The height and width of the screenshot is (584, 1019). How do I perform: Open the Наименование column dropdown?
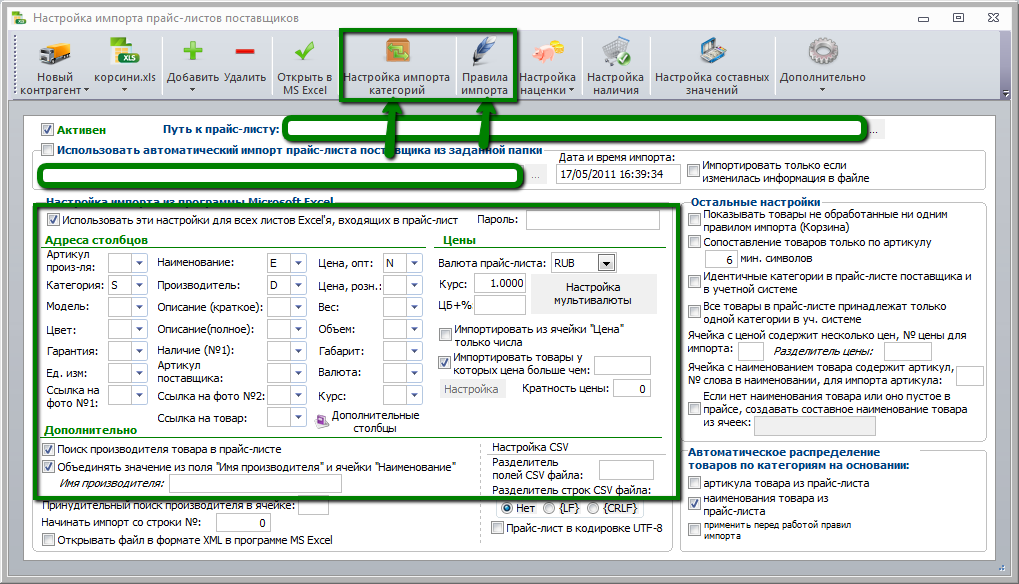coord(298,263)
